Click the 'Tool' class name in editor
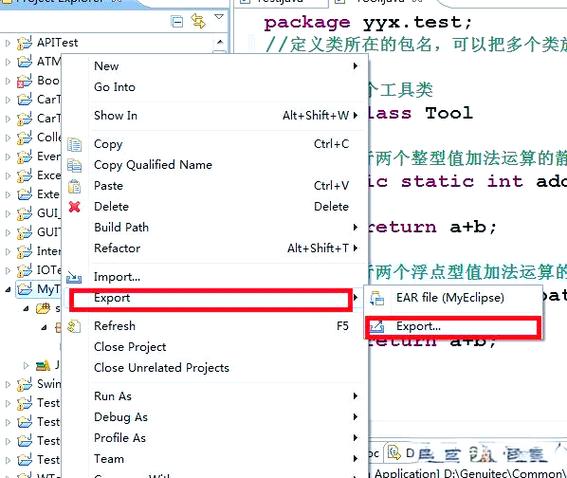 coord(449,113)
